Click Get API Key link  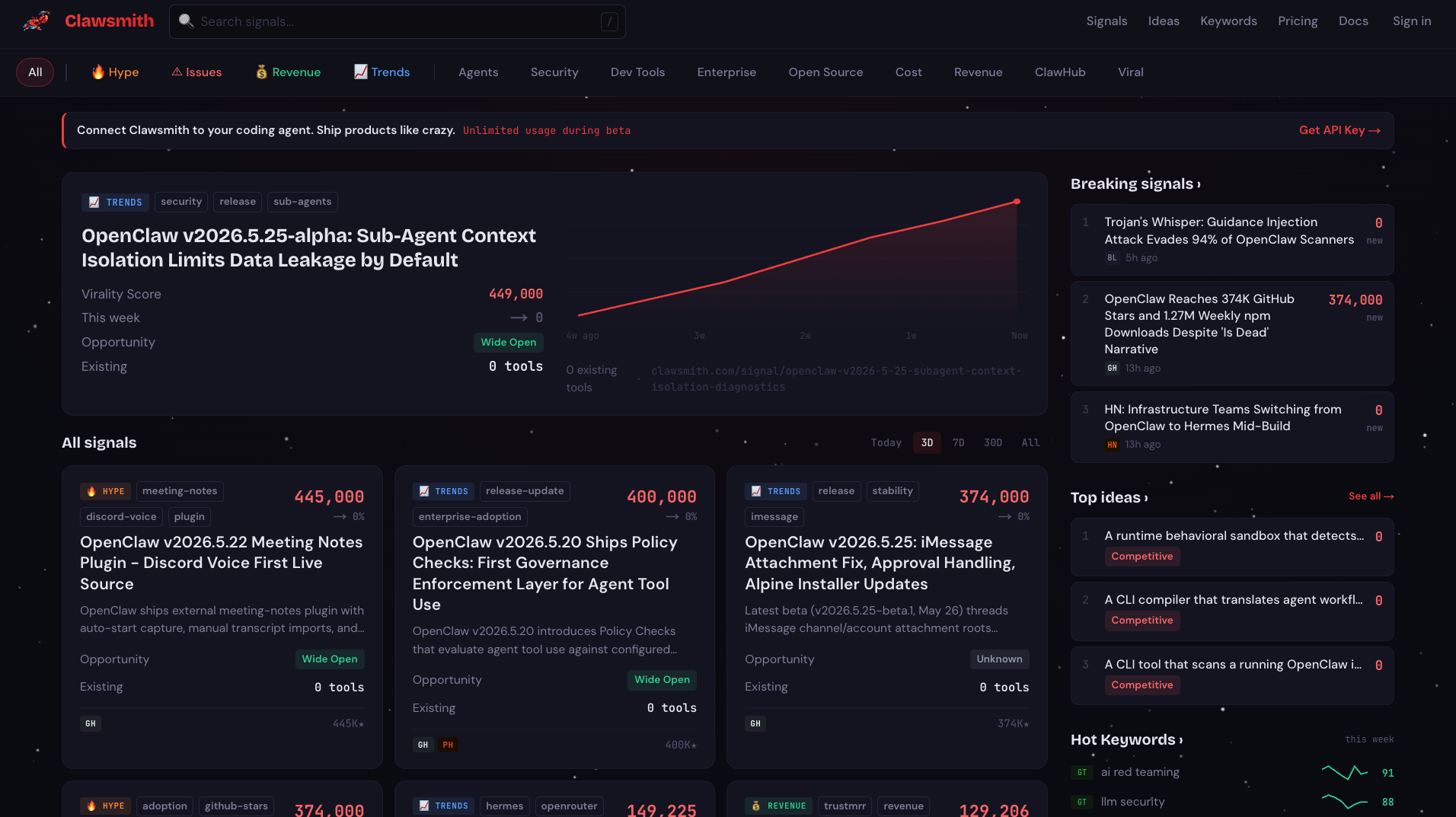point(1339,130)
